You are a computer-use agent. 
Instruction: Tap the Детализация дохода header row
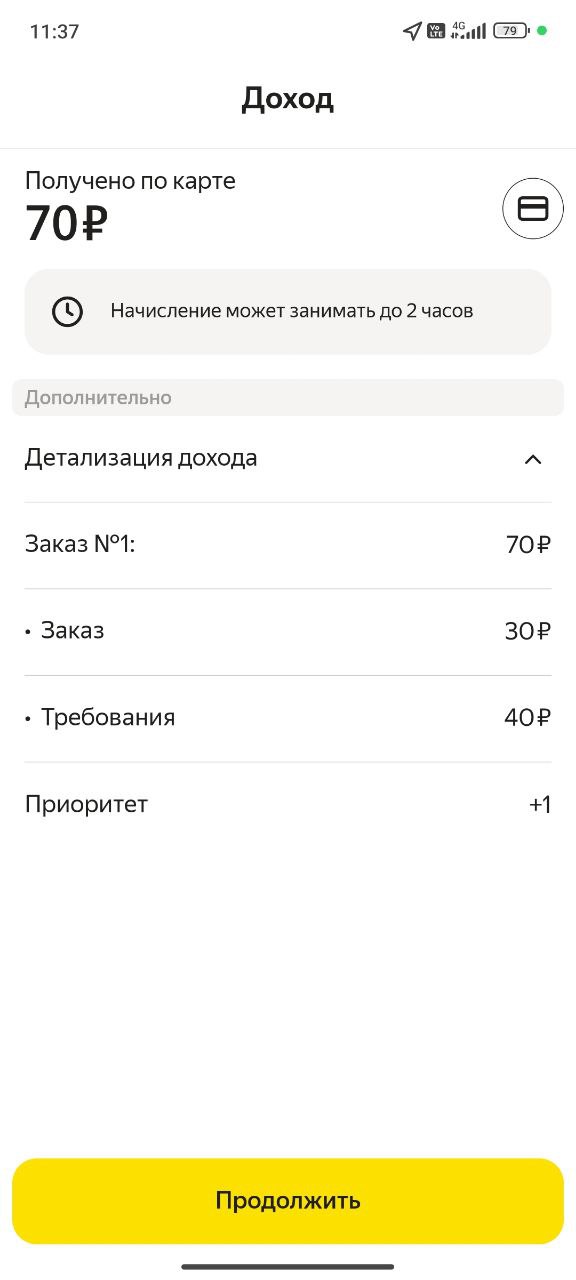tap(288, 459)
